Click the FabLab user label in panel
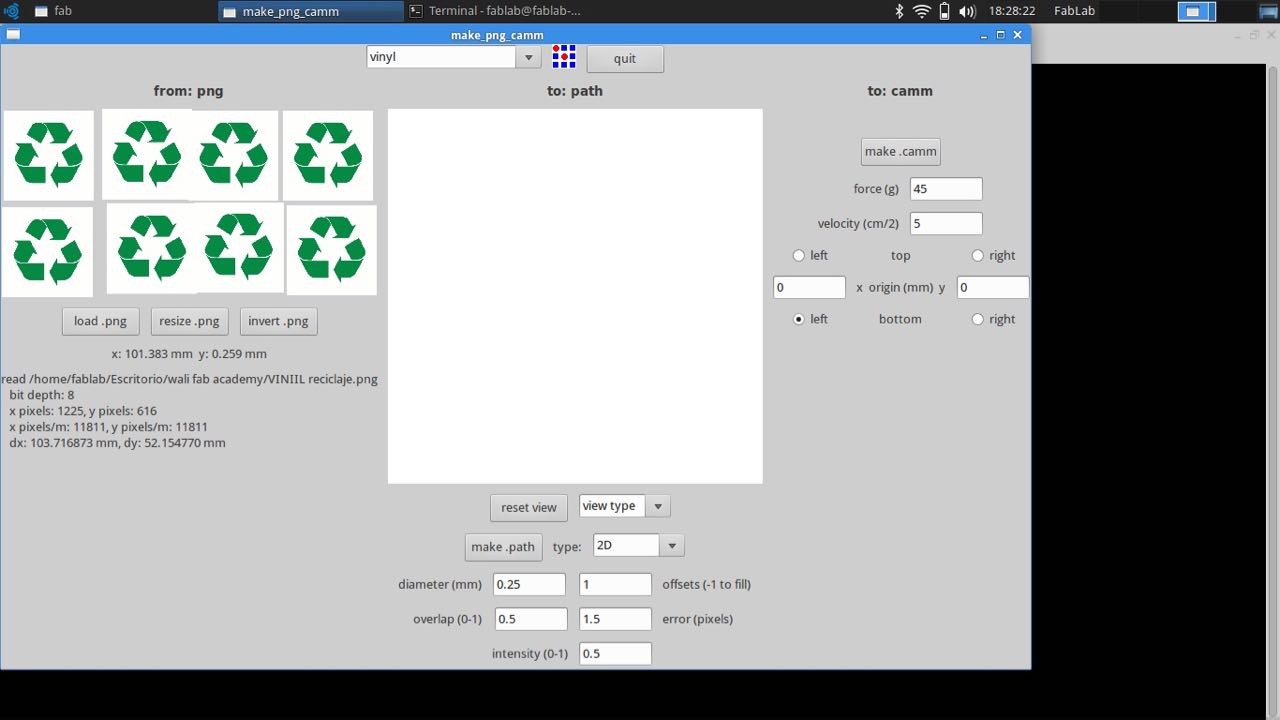Viewport: 1280px width, 720px height. (1075, 11)
